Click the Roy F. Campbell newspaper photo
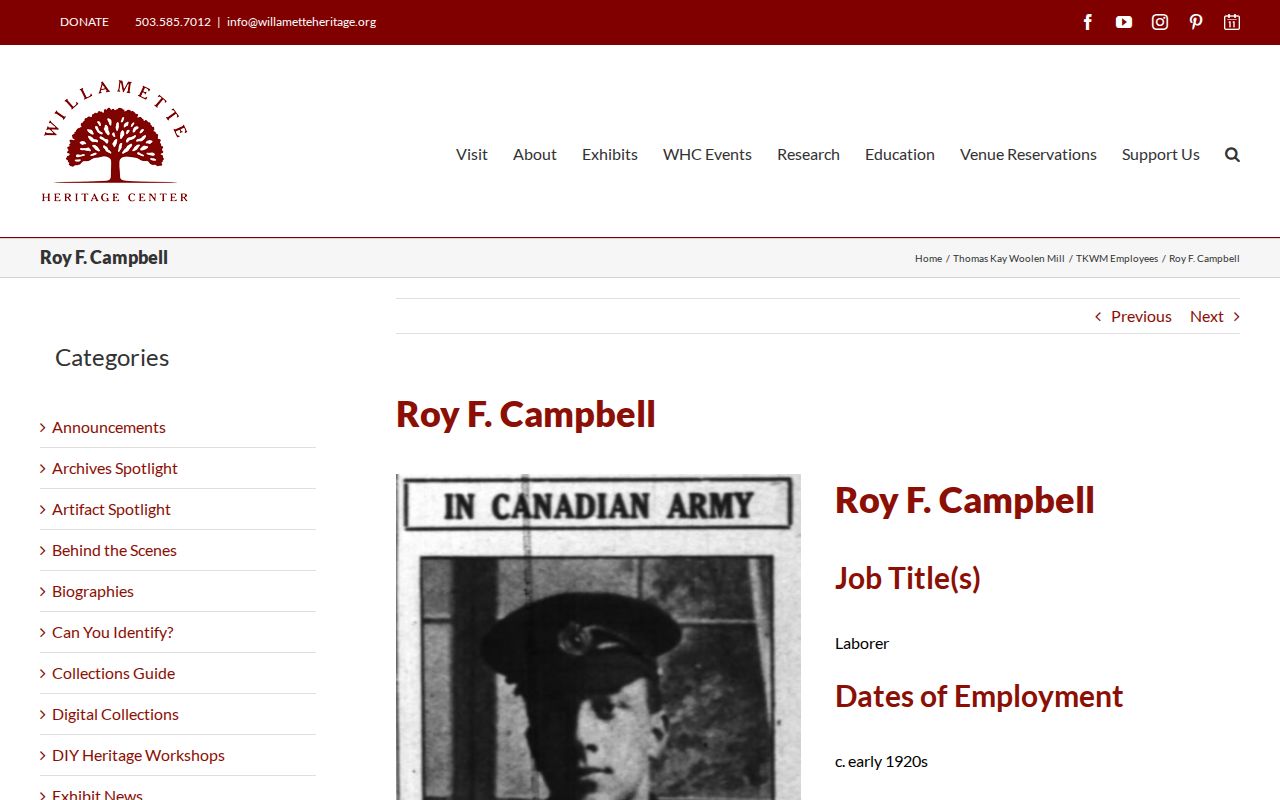Screen dimensions: 1280x800 pos(598,637)
